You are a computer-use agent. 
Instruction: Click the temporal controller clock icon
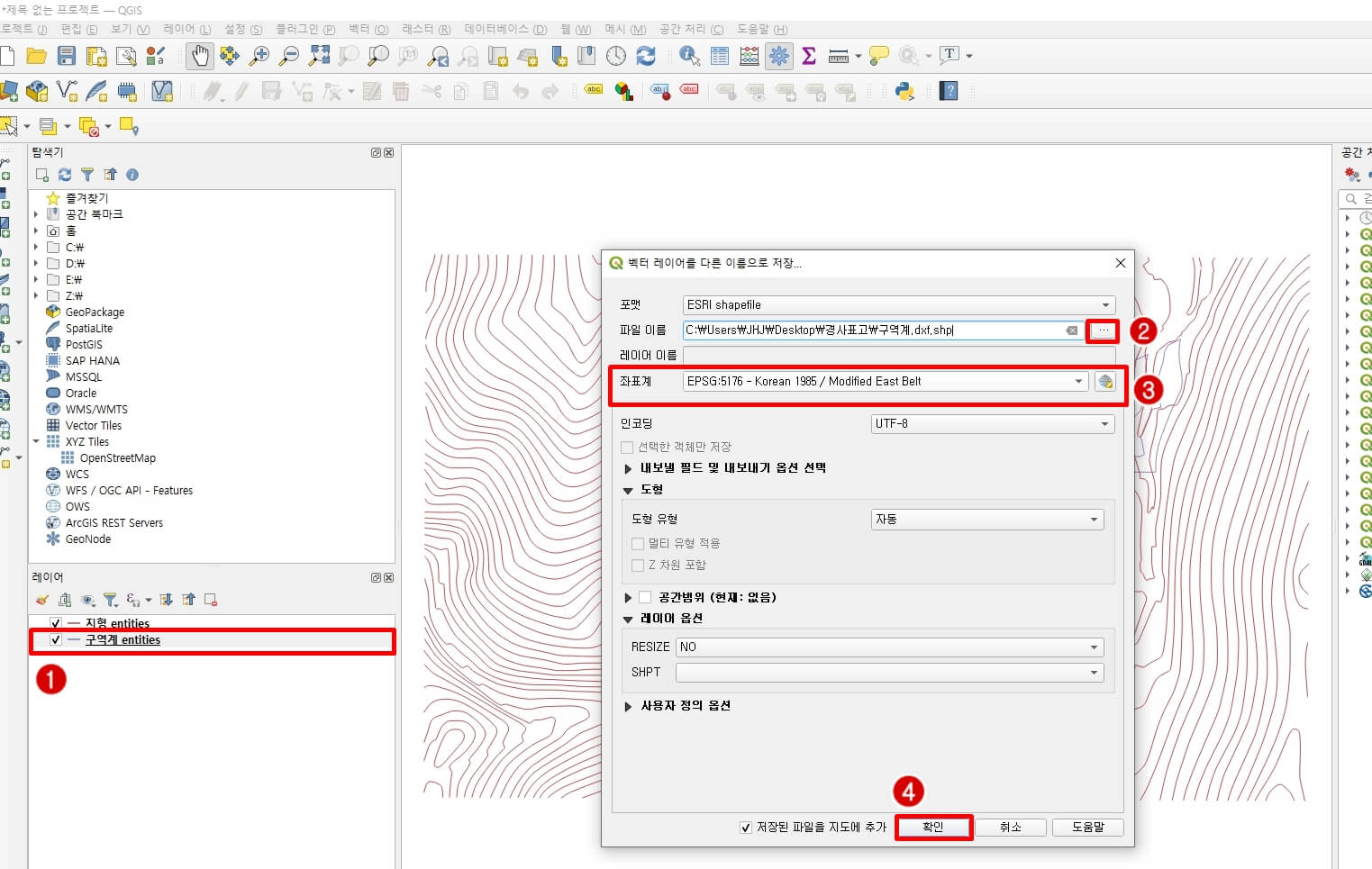(x=616, y=56)
